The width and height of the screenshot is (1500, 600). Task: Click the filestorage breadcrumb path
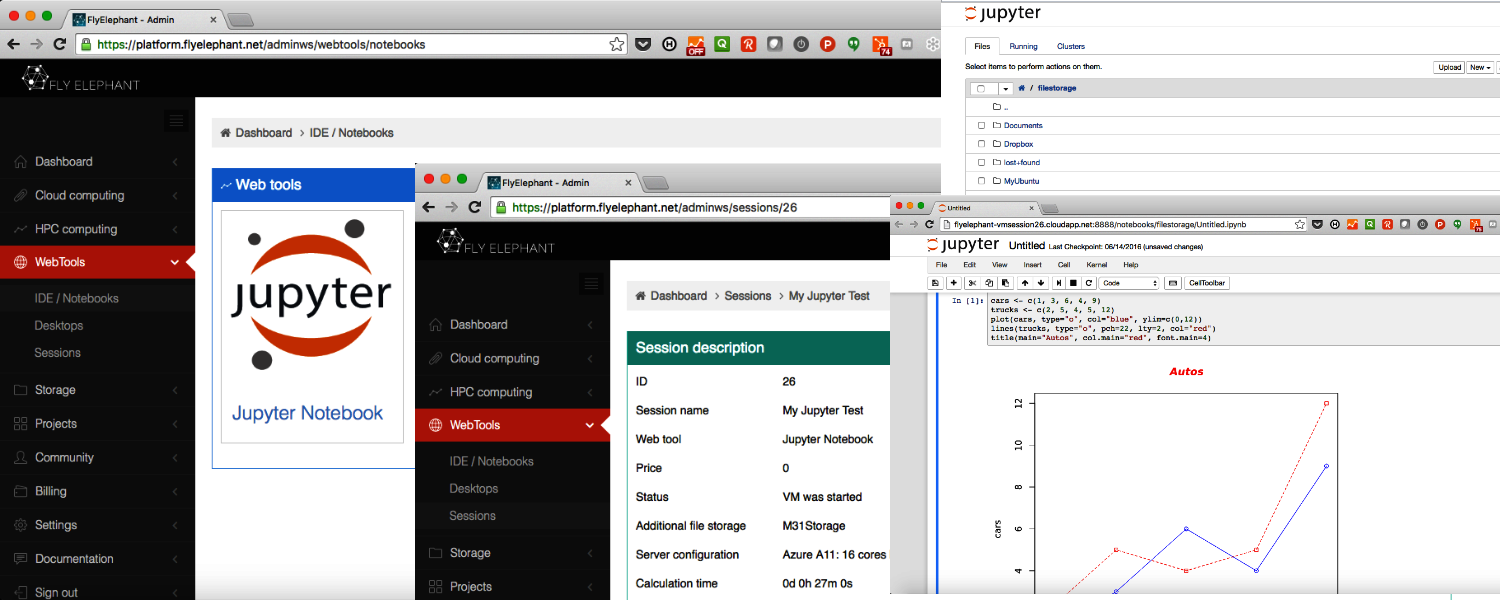[x=1057, y=88]
